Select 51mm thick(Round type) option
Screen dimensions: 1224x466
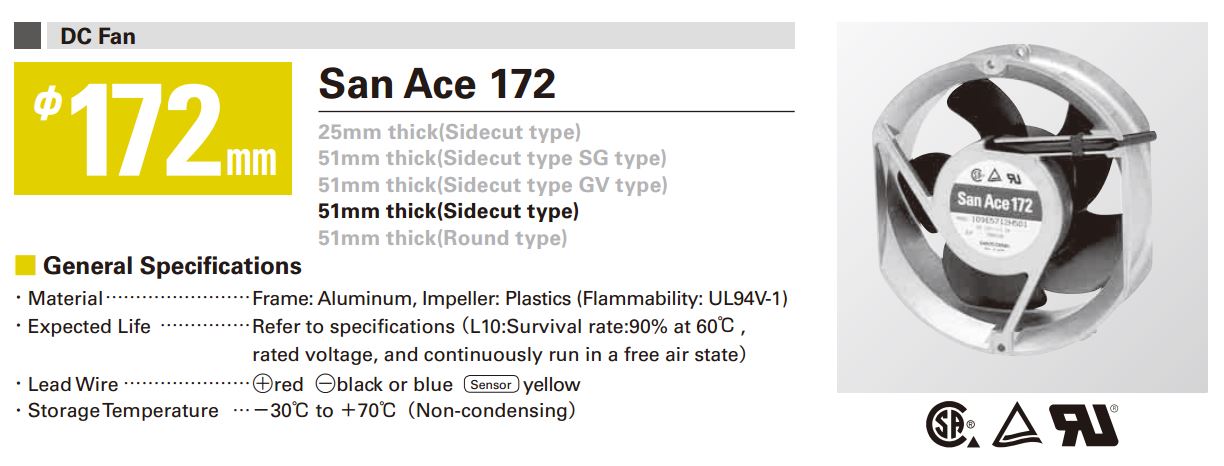(x=442, y=238)
